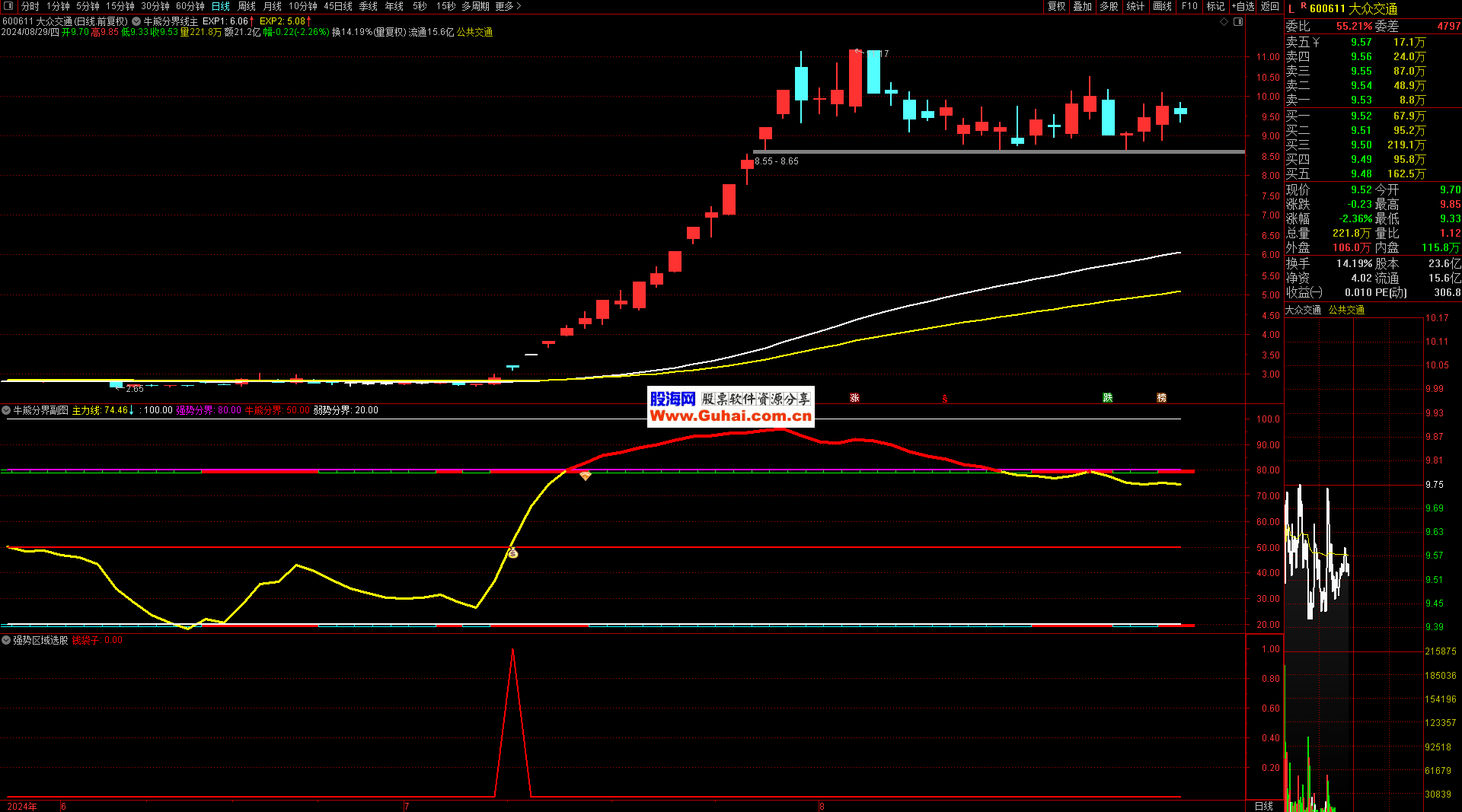Click the diamond signal icon near 80 line
The image size is (1462, 812).
pos(585,476)
